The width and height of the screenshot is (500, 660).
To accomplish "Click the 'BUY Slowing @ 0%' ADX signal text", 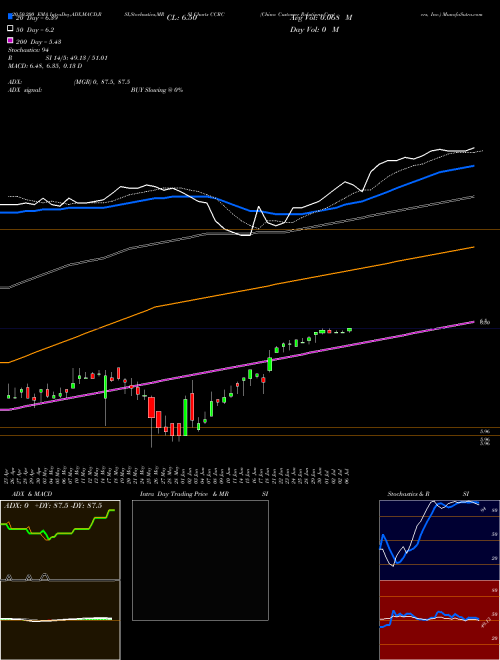I will [x=157, y=90].
